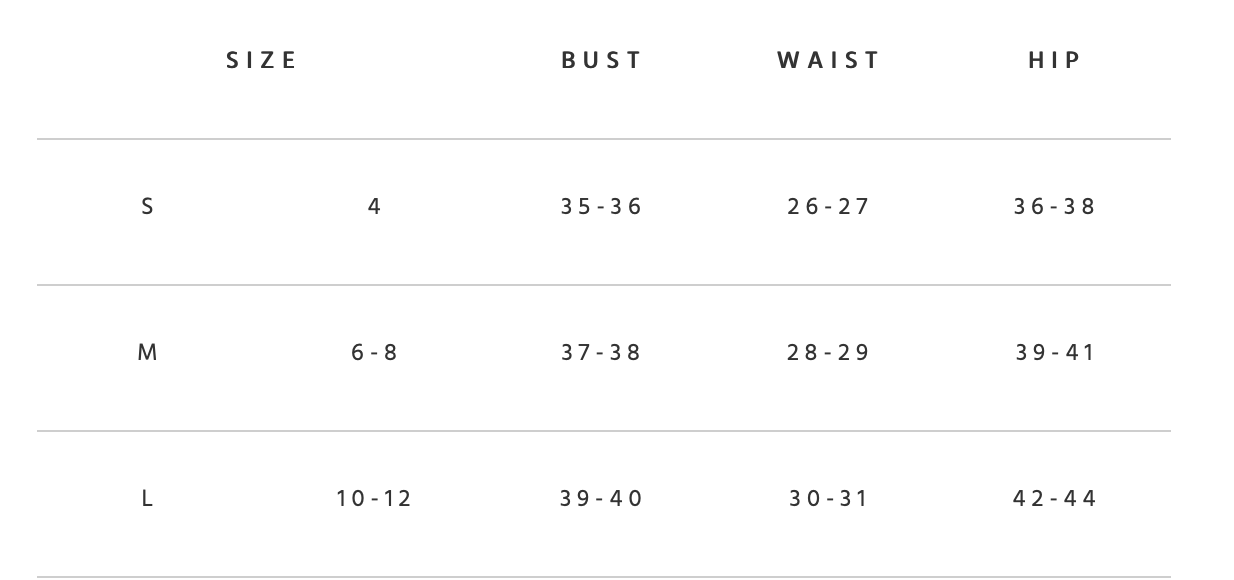This screenshot has width=1234, height=580.
Task: Select the S size label
Action: click(x=148, y=207)
